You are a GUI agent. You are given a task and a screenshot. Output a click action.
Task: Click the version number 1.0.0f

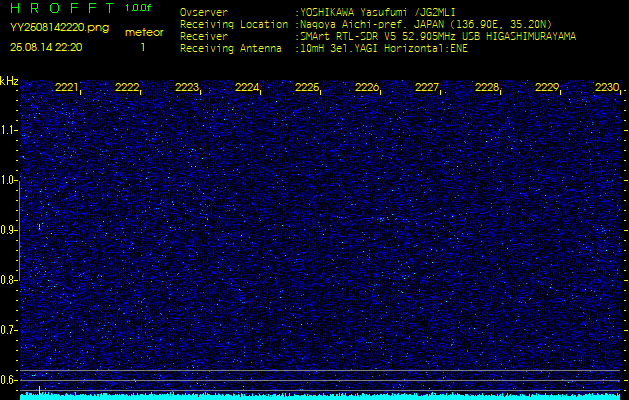click(138, 8)
